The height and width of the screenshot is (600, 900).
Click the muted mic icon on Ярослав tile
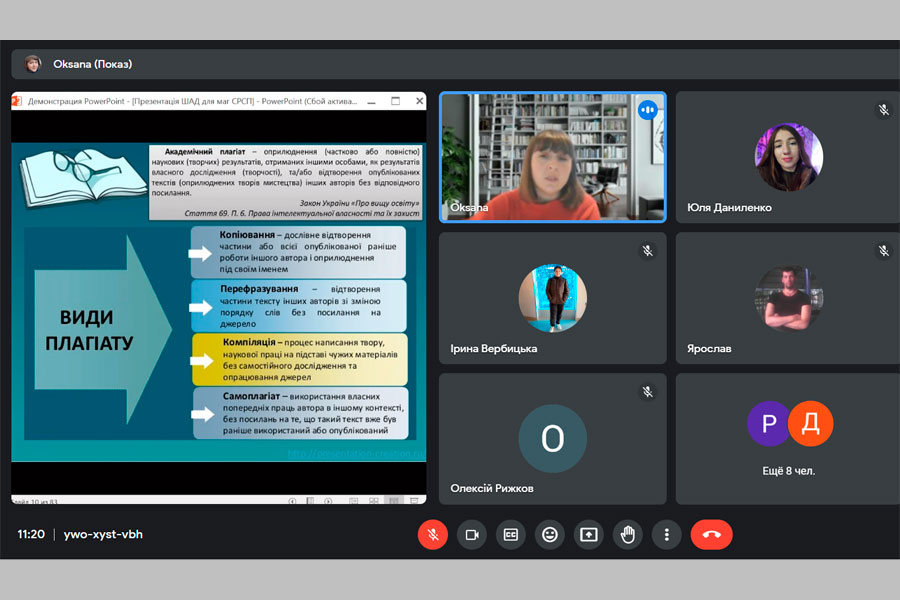[x=883, y=251]
